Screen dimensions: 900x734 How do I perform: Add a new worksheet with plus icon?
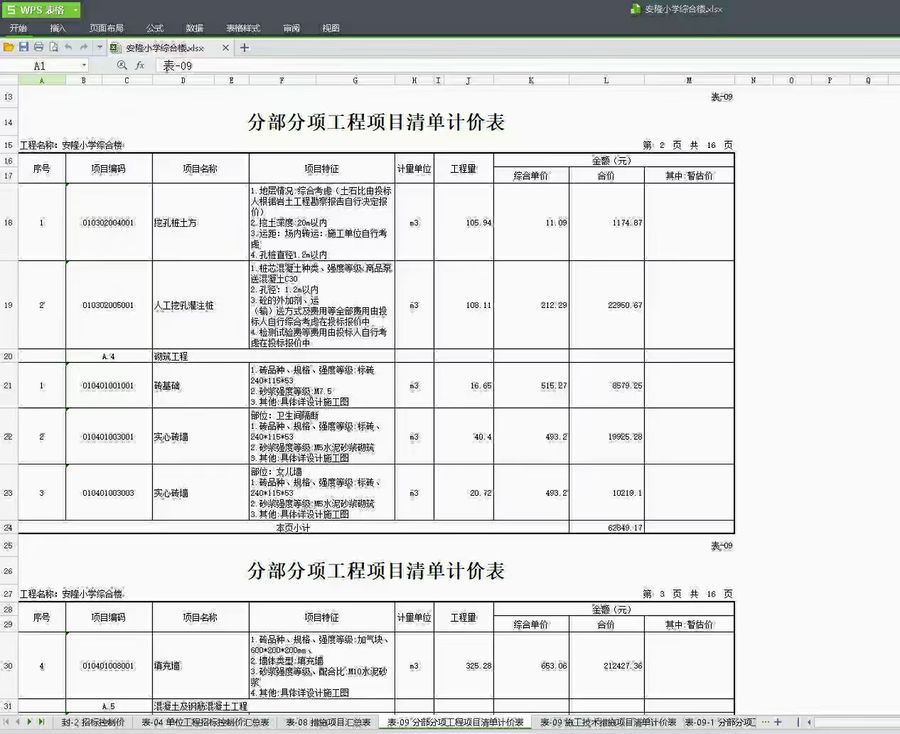point(778,722)
